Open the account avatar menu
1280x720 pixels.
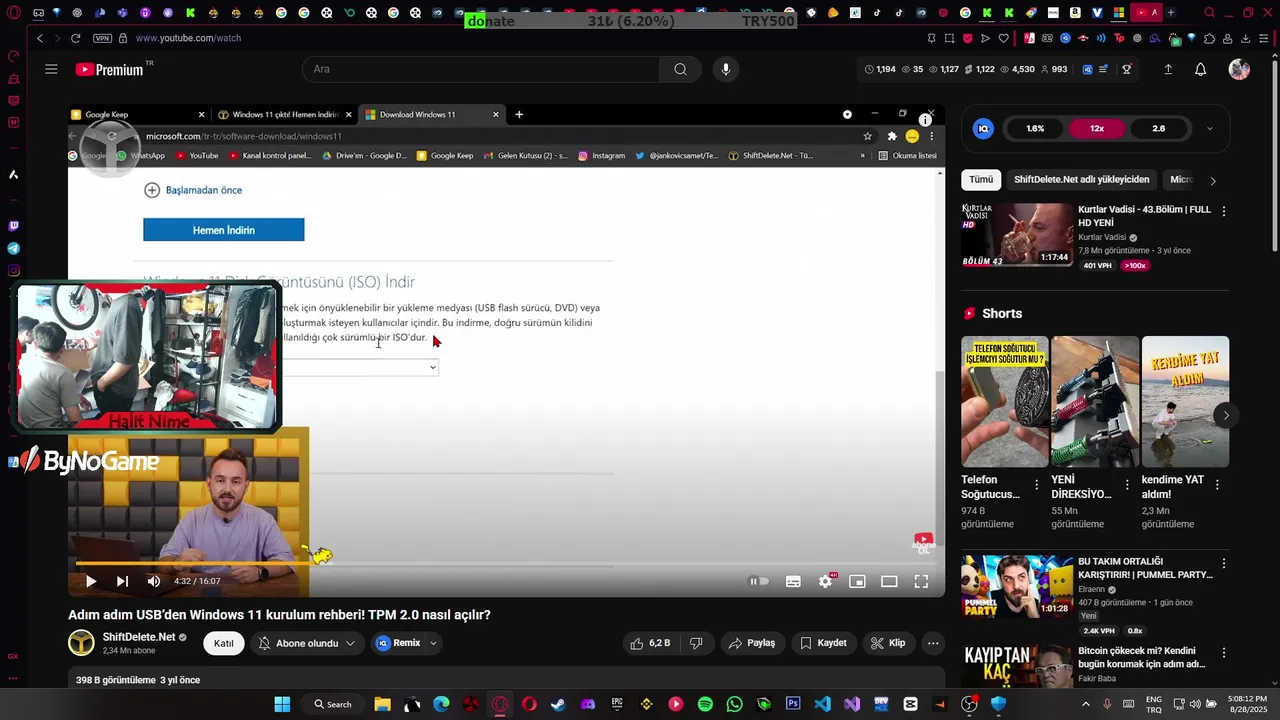coord(1239,69)
